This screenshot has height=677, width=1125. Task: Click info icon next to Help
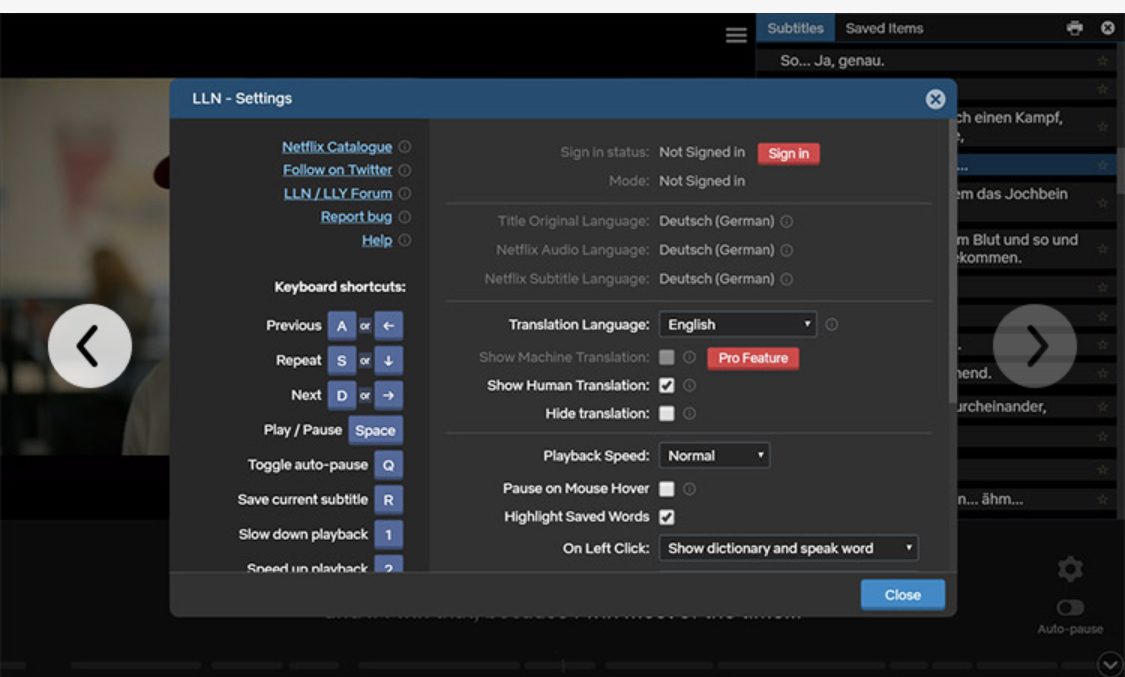point(405,240)
